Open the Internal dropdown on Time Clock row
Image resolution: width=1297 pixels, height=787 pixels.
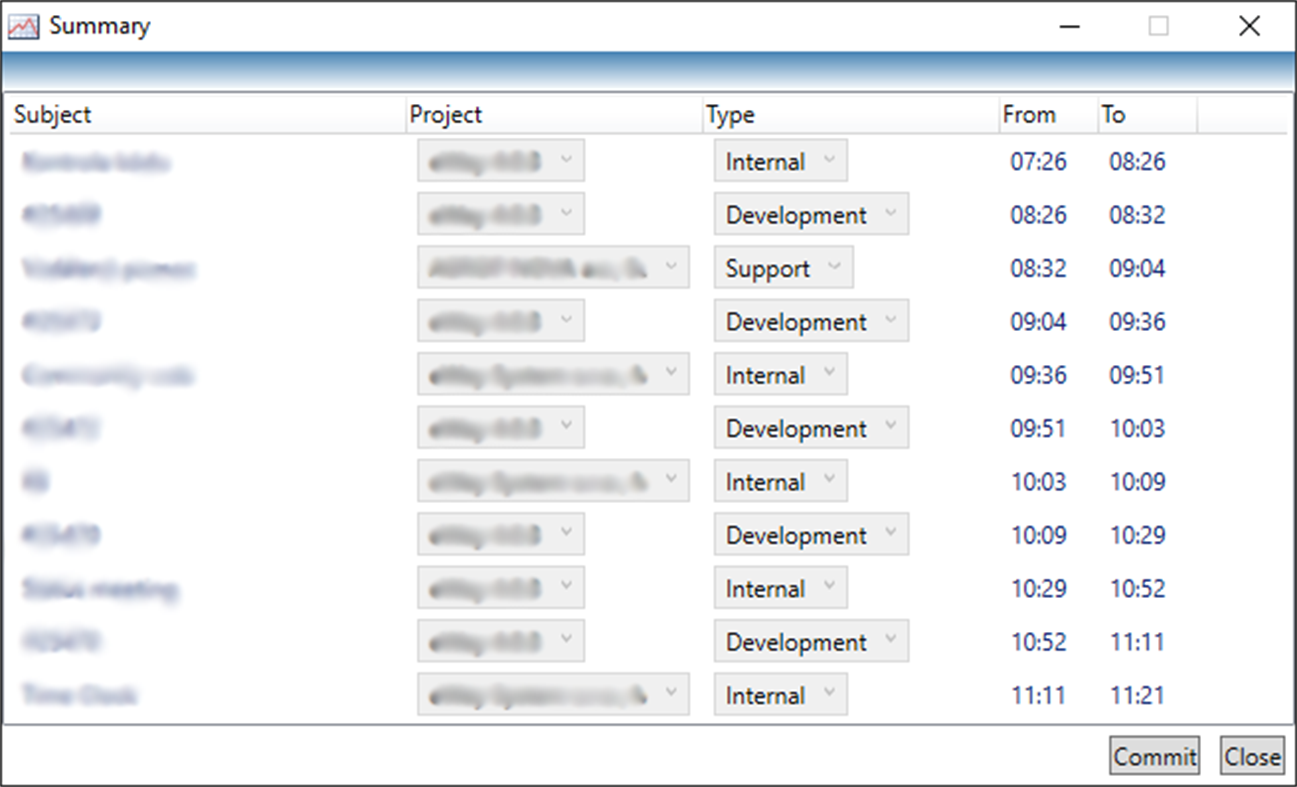[779, 694]
